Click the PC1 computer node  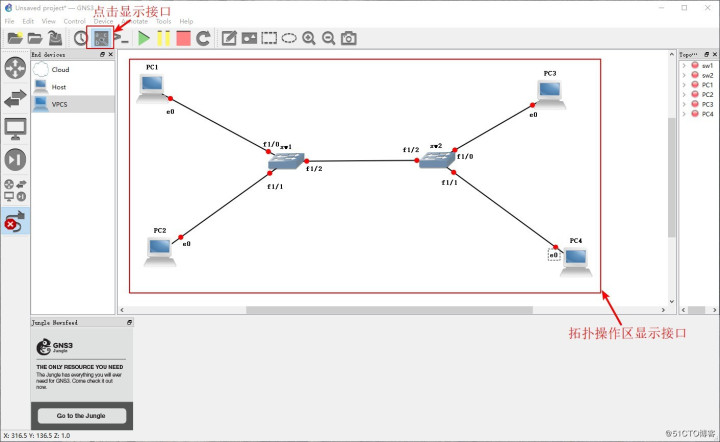tap(152, 88)
